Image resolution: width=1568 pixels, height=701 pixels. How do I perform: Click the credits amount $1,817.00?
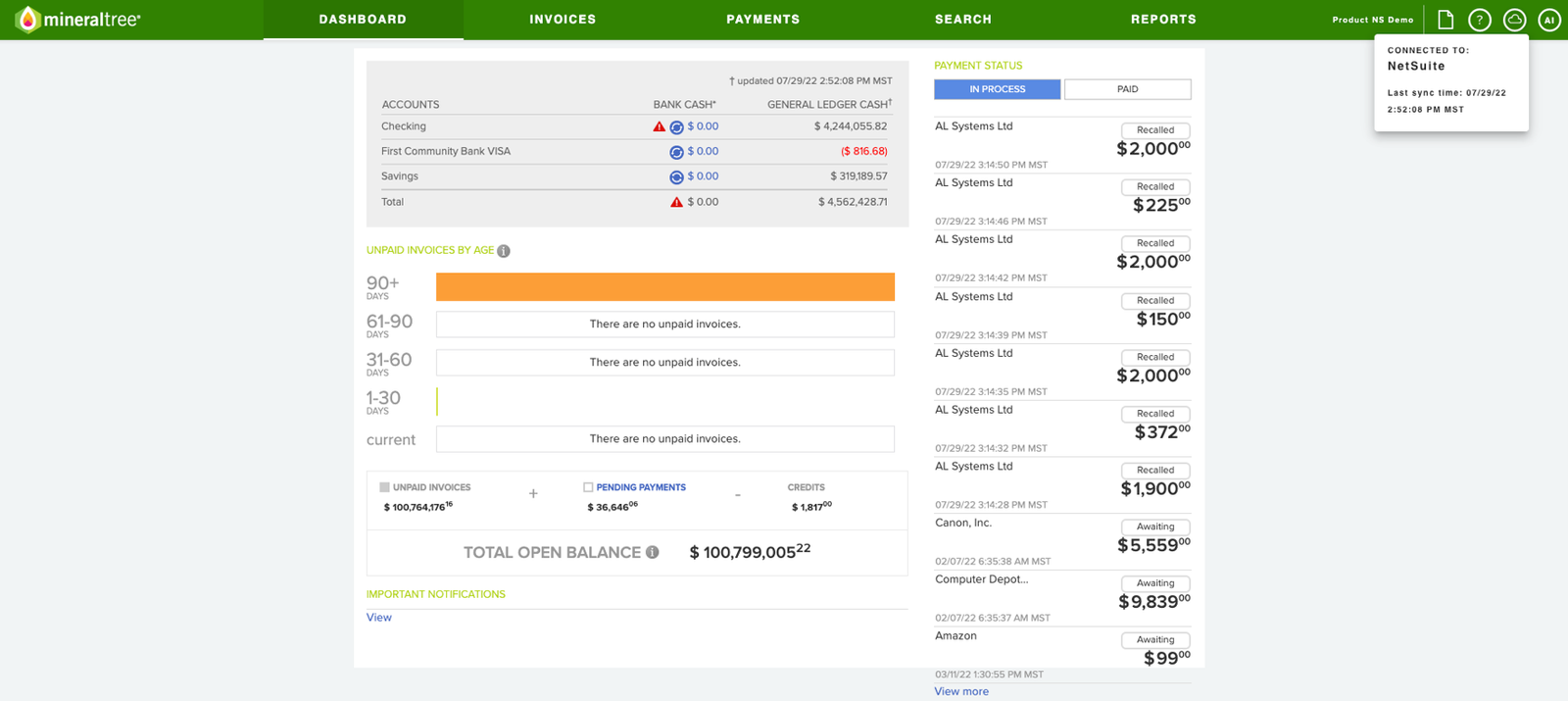pyautogui.click(x=811, y=507)
